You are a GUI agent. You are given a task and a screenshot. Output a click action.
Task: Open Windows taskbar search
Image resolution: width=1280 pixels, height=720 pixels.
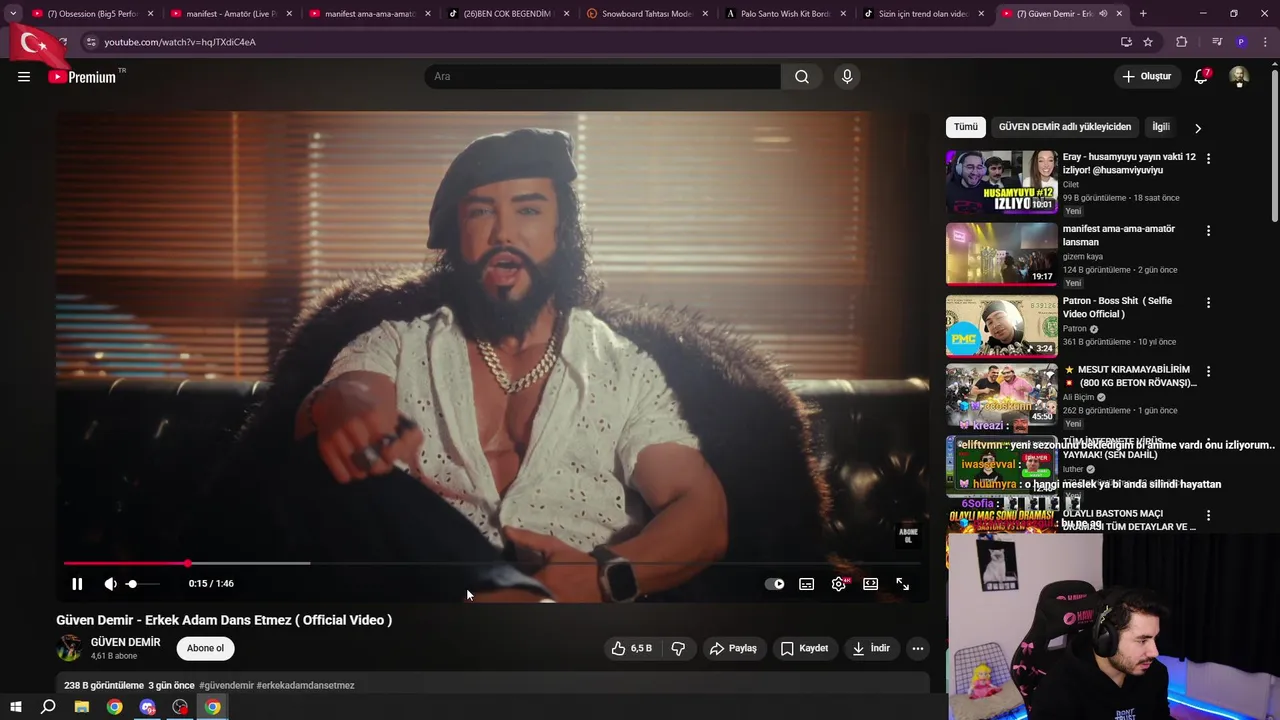pos(48,707)
